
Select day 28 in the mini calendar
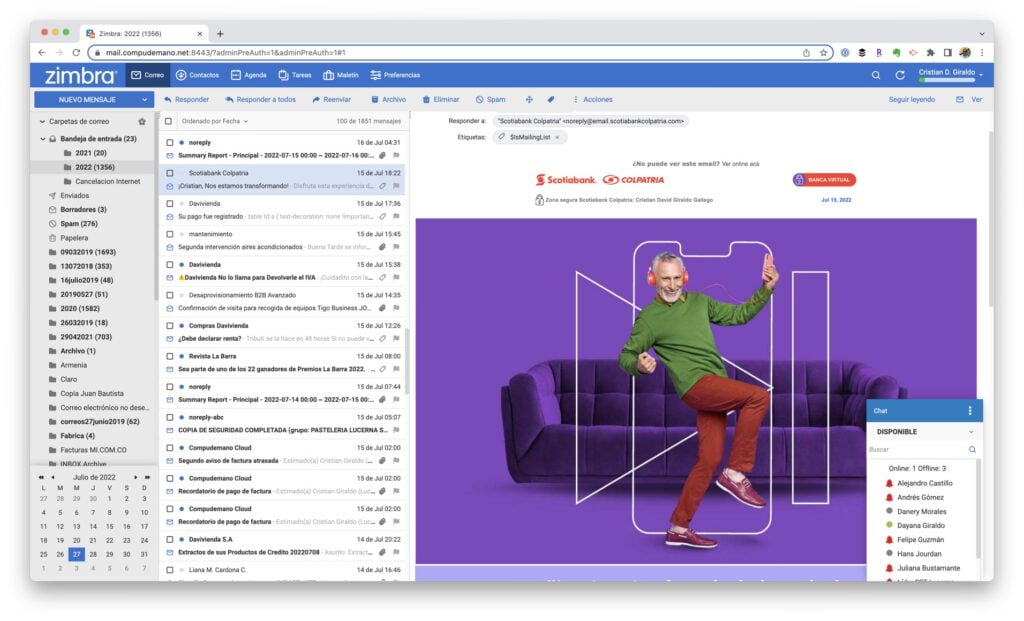[93, 554]
